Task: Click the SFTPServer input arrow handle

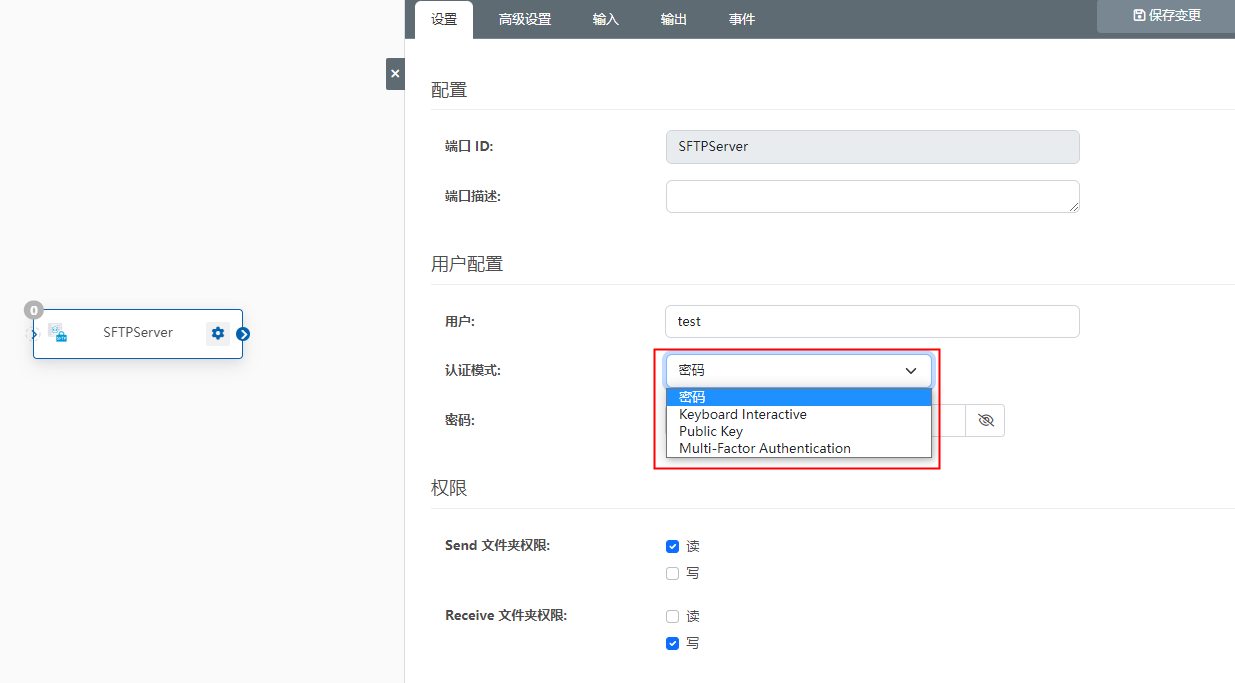Action: click(x=32, y=334)
